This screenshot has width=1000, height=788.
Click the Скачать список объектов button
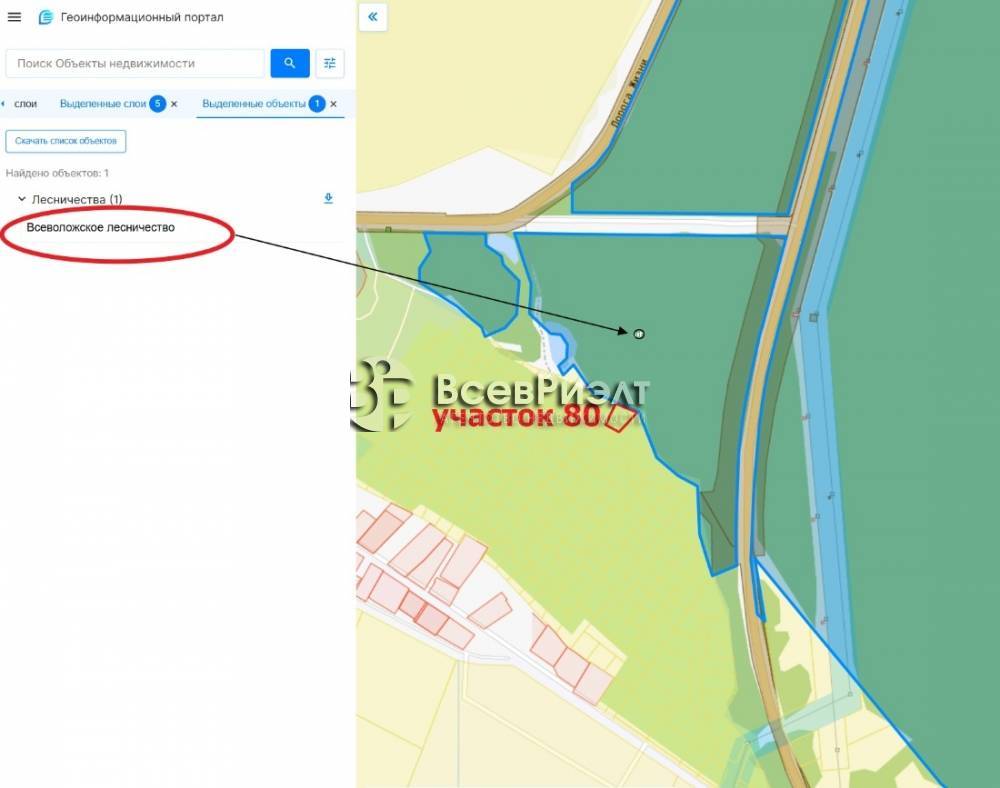tap(66, 141)
